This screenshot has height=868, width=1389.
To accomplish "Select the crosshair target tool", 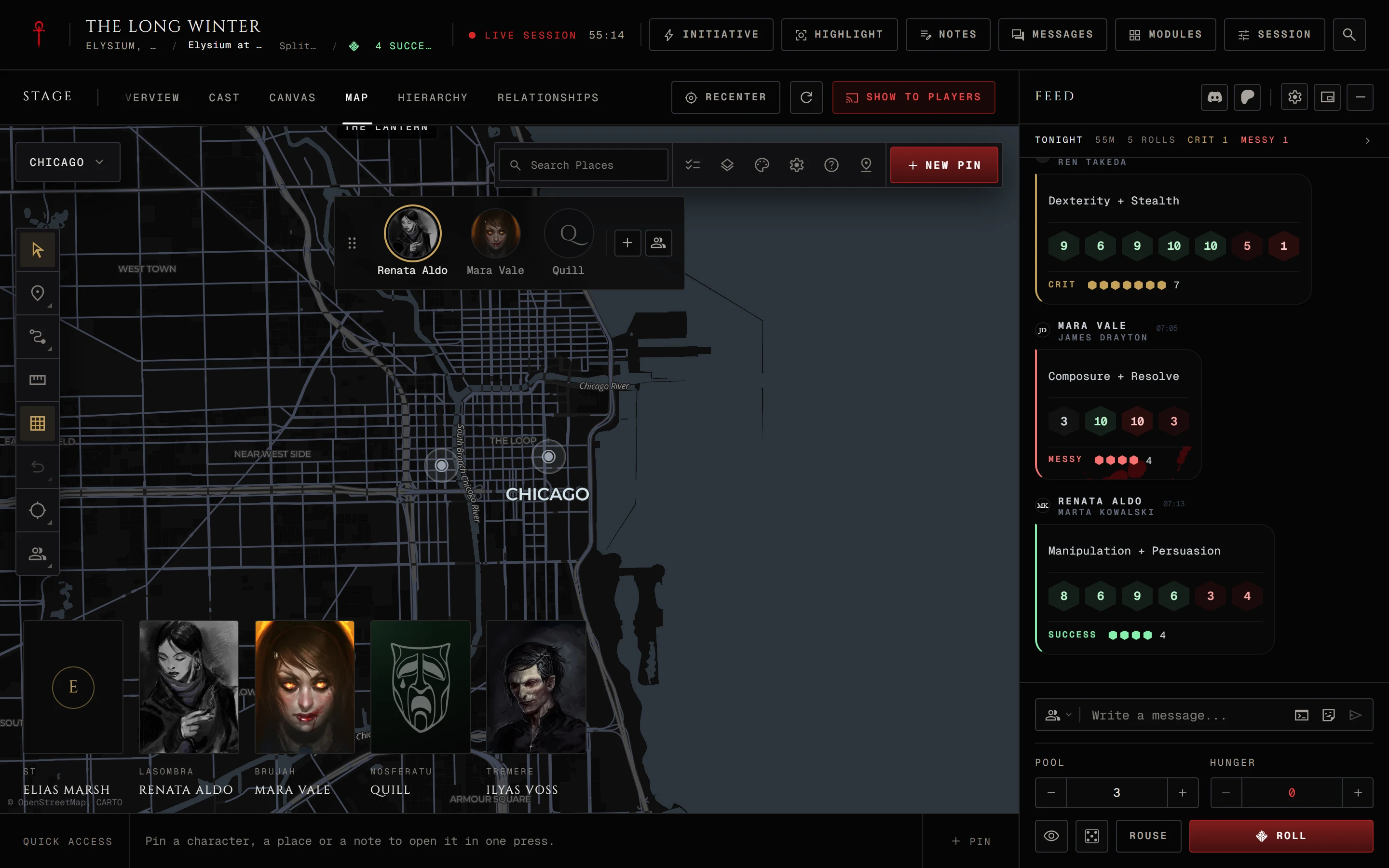I will 37,510.
